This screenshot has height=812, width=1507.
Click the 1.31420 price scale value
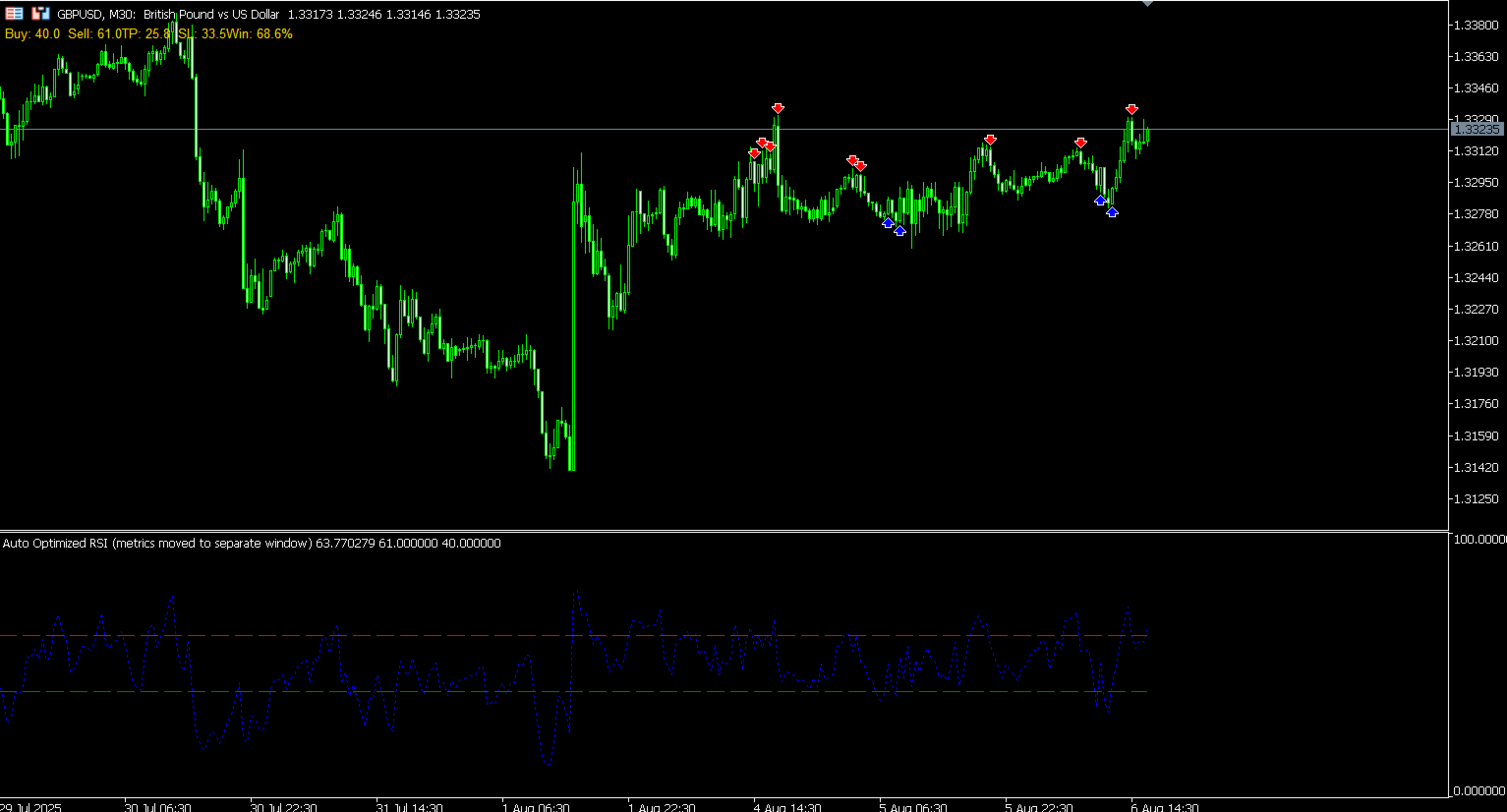[x=1476, y=467]
